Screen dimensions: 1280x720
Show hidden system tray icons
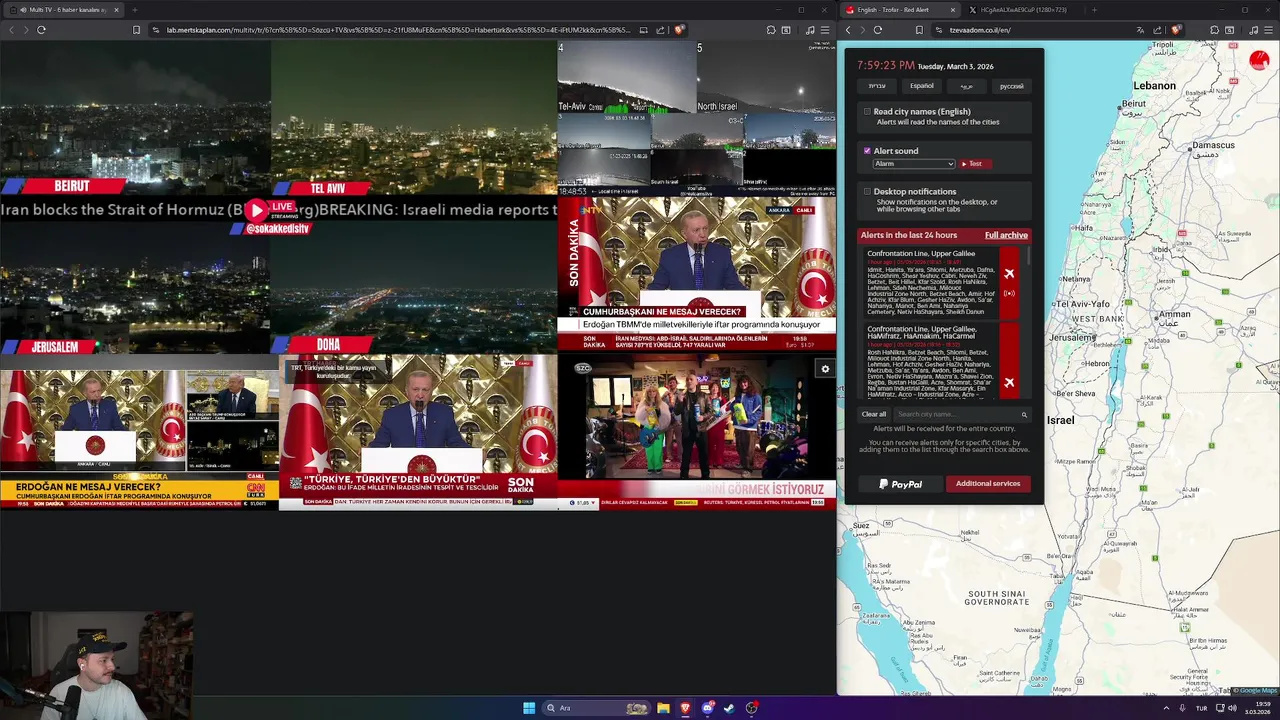tap(1166, 708)
